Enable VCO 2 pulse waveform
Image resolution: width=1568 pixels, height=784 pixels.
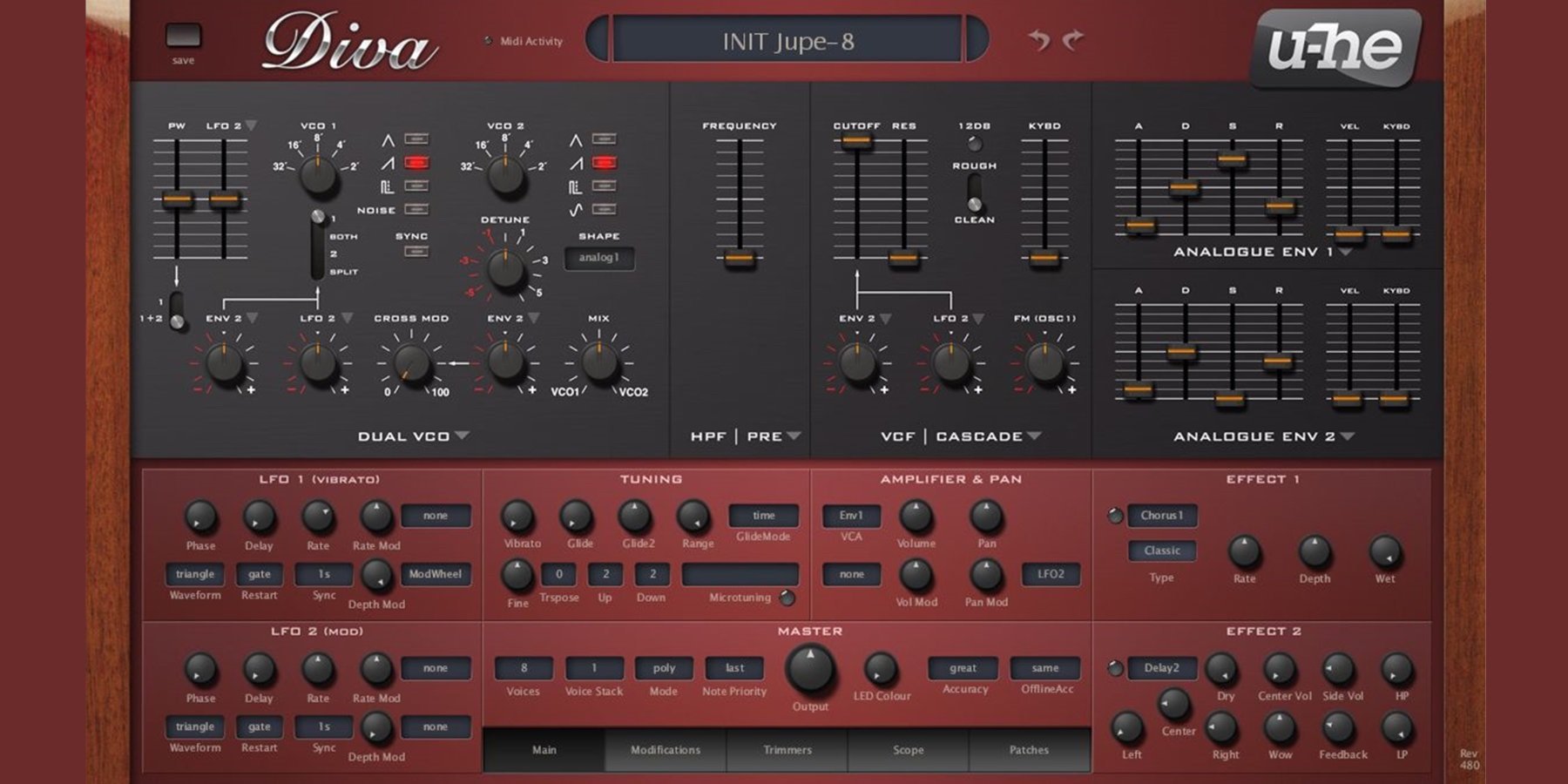(x=604, y=186)
